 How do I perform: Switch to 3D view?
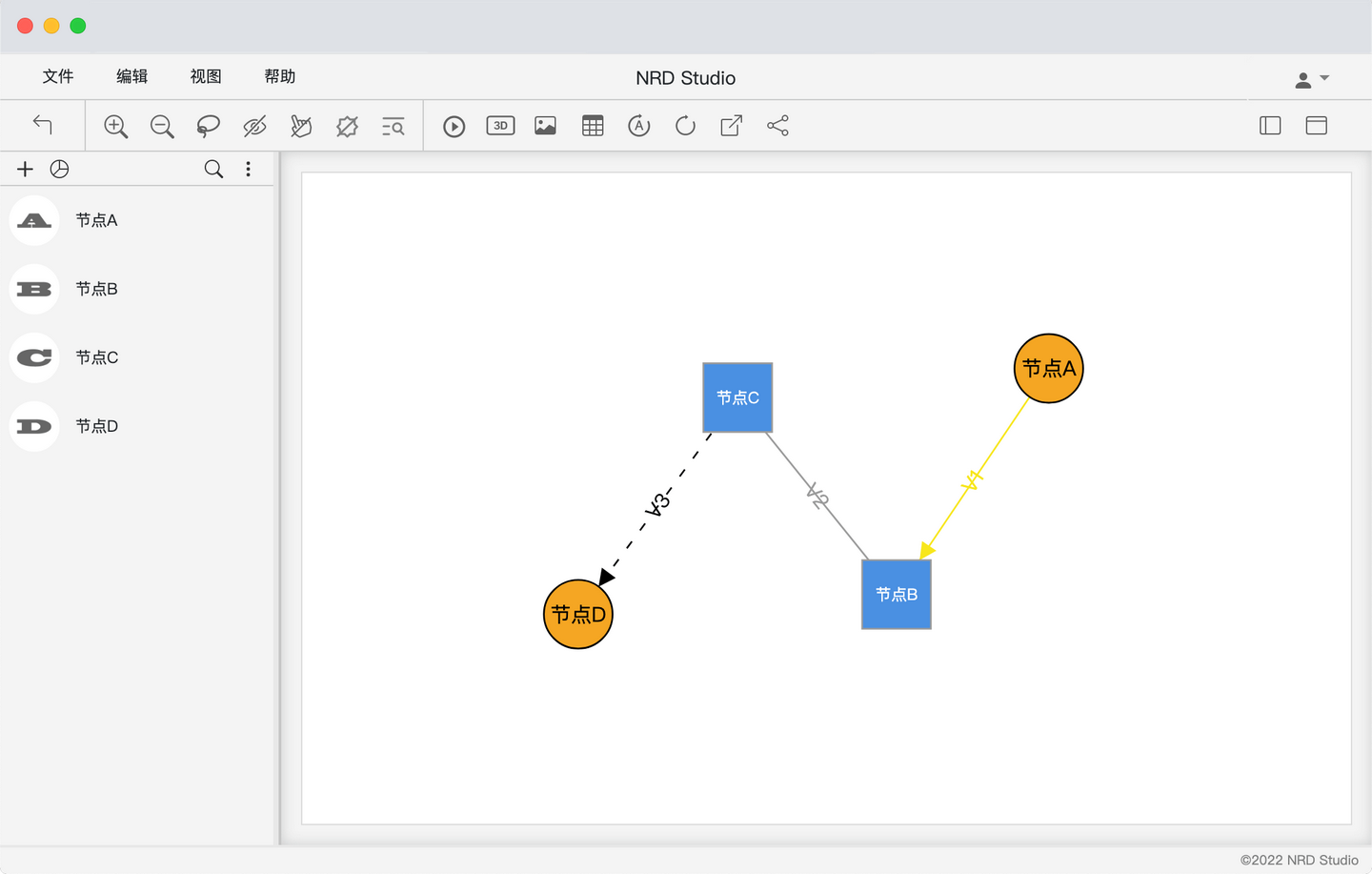click(x=500, y=125)
